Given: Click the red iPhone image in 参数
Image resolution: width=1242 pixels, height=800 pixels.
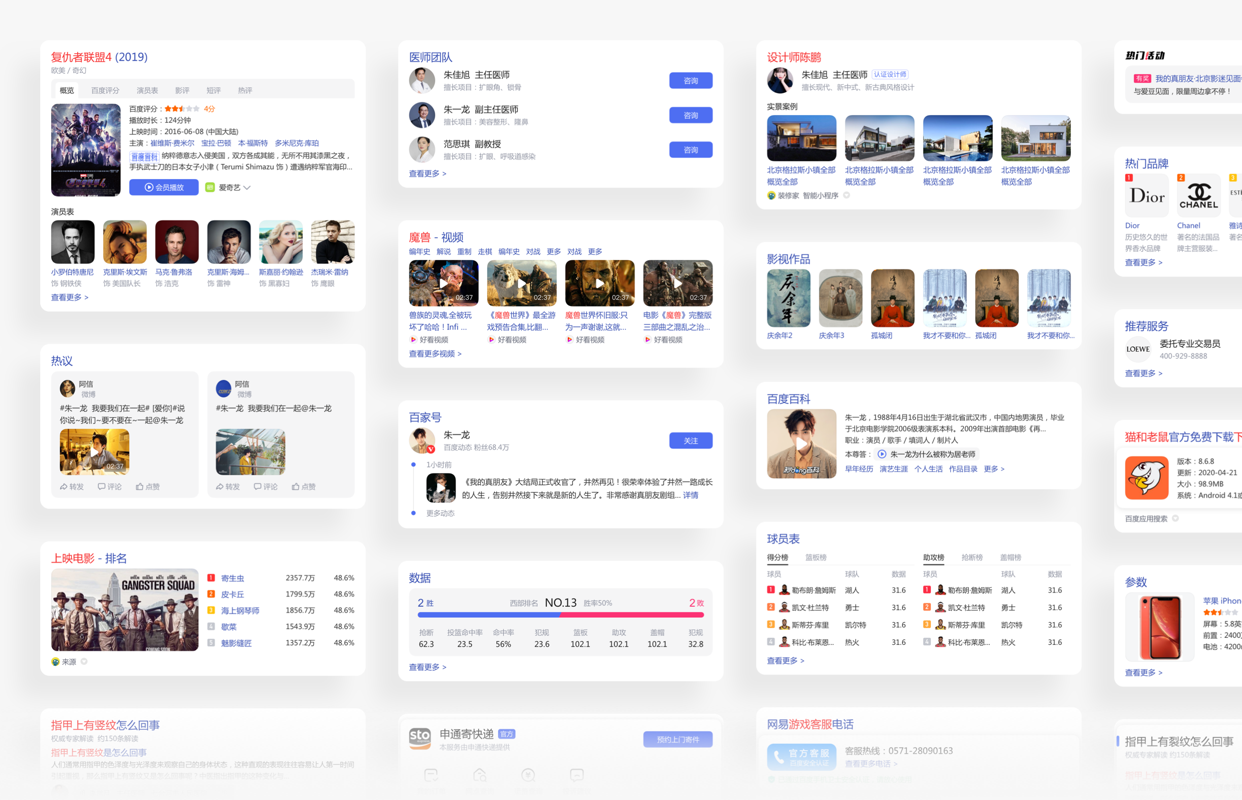Looking at the screenshot, I should click(x=1159, y=627).
